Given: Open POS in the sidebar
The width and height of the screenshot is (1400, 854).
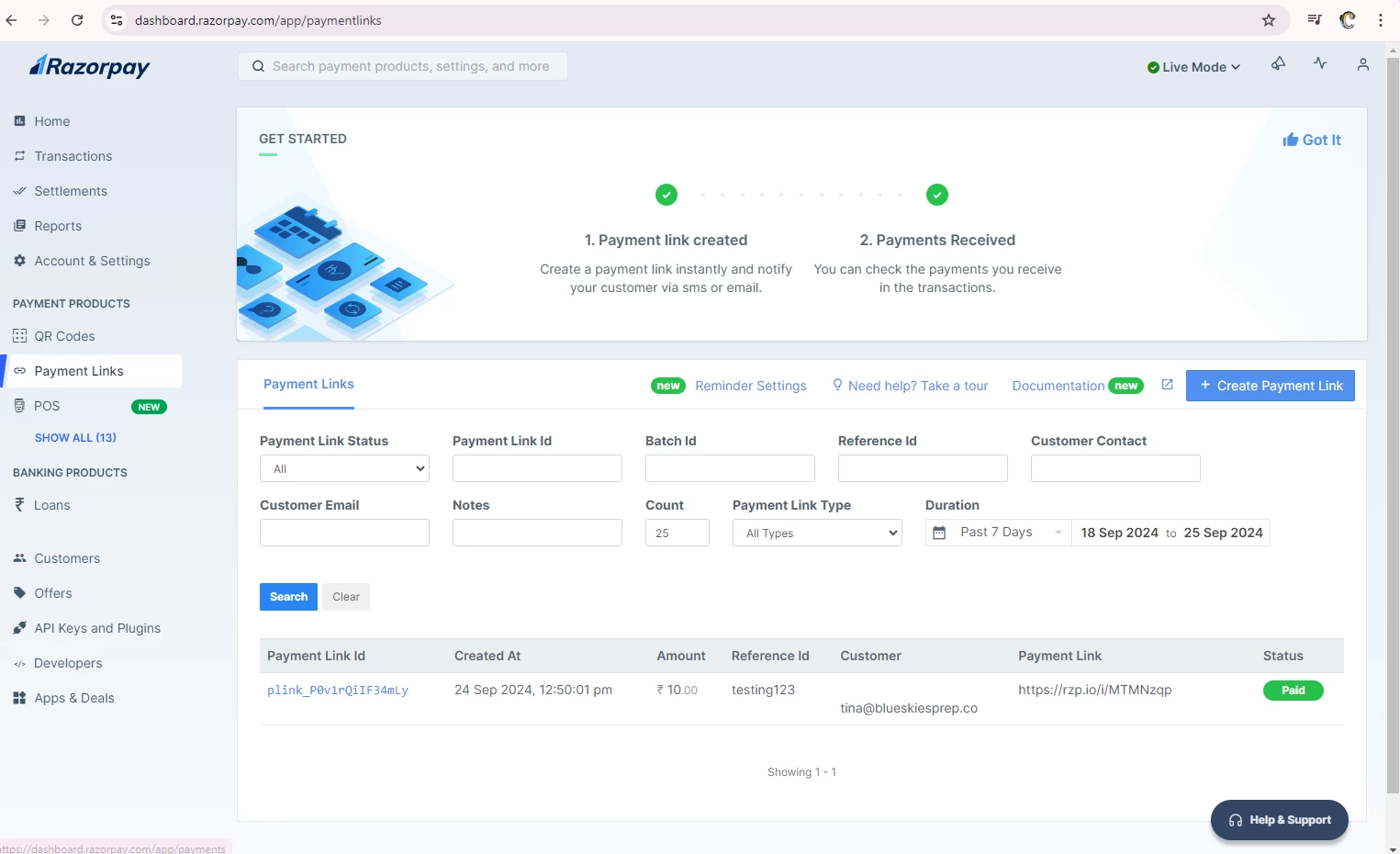Looking at the screenshot, I should [47, 406].
